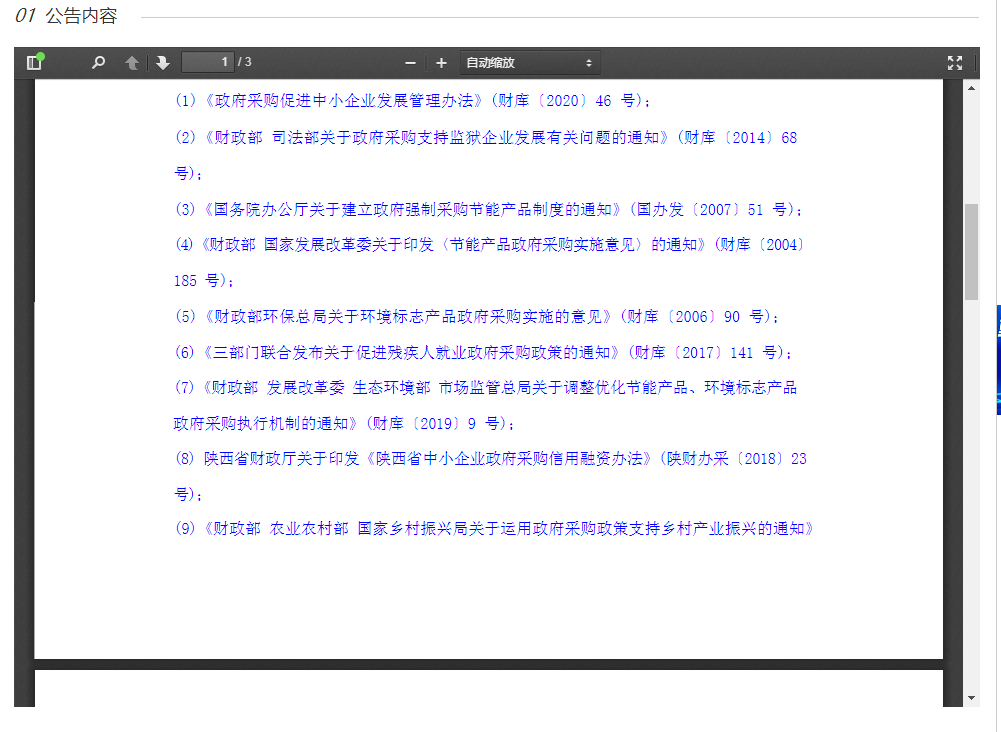Zoom out using the minus button
Image resolution: width=1001 pixels, height=732 pixels.
[x=410, y=63]
